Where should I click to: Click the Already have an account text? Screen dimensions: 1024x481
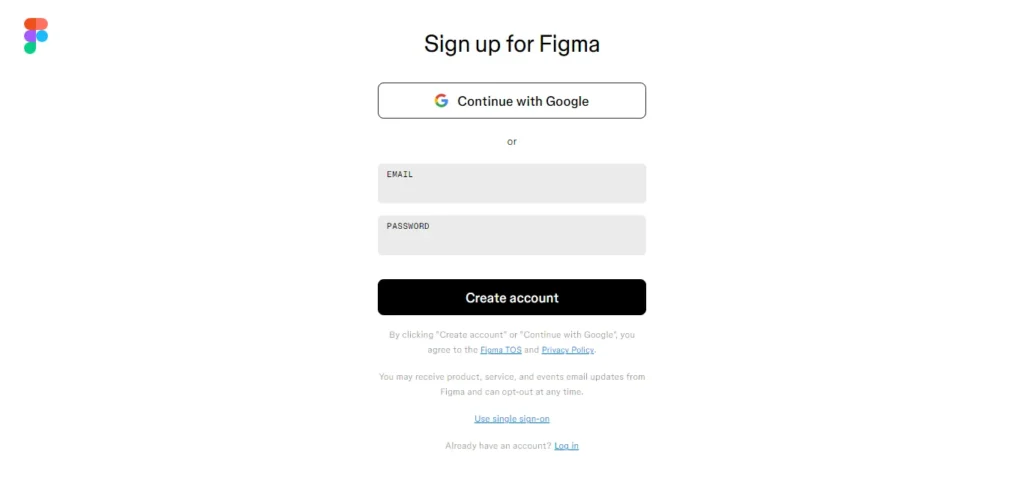click(498, 446)
